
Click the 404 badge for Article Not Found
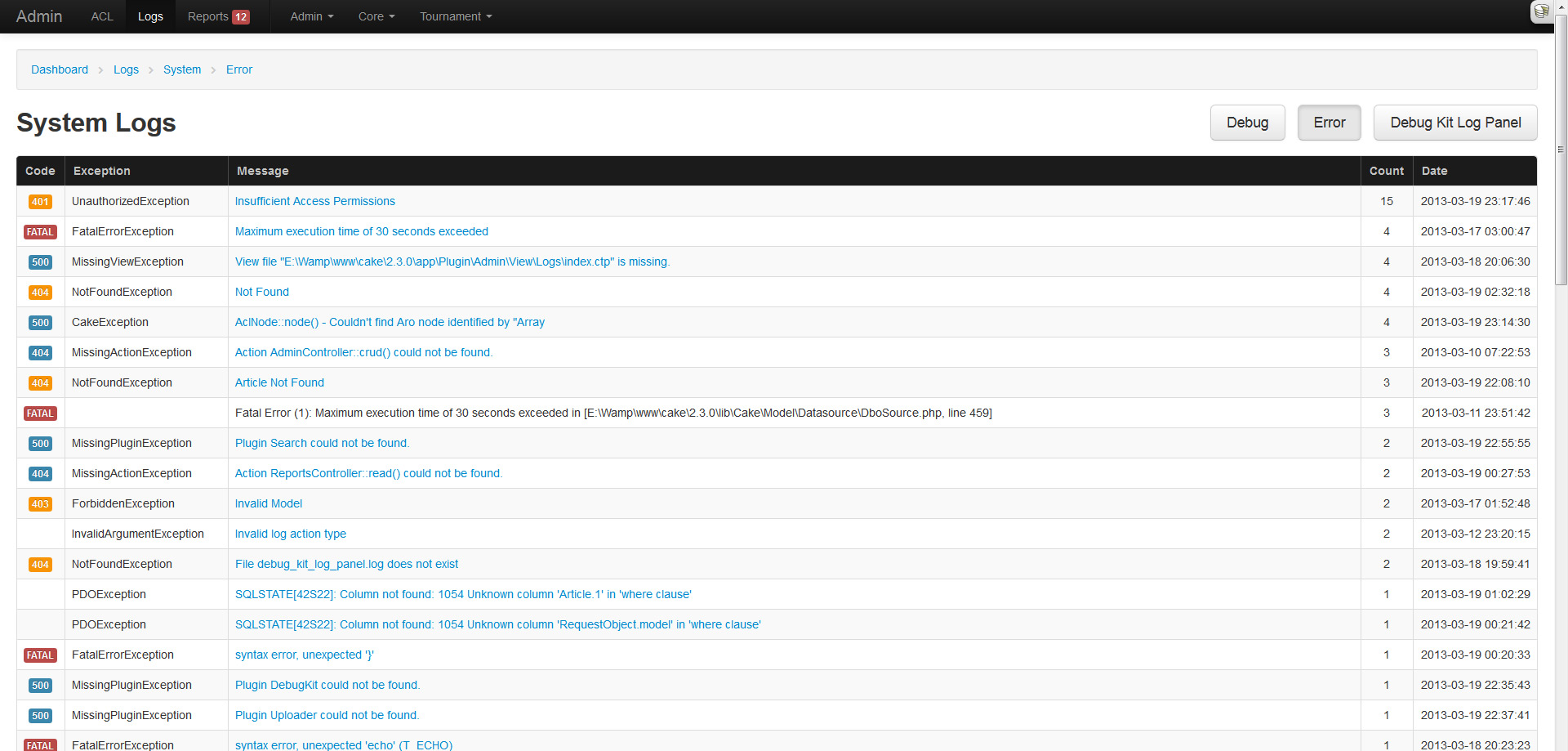[x=40, y=383]
